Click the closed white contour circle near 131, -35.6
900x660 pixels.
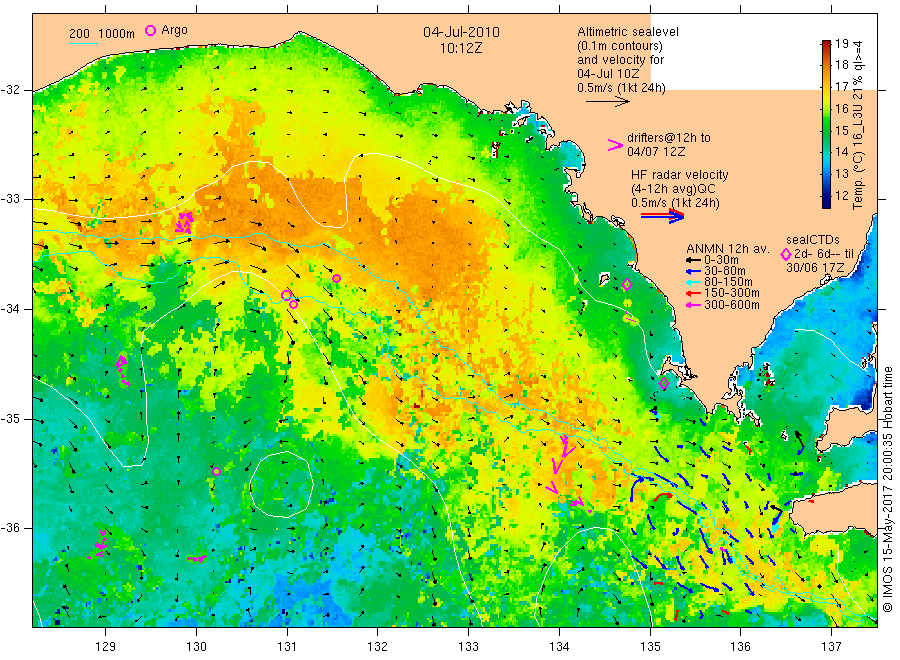282,484
